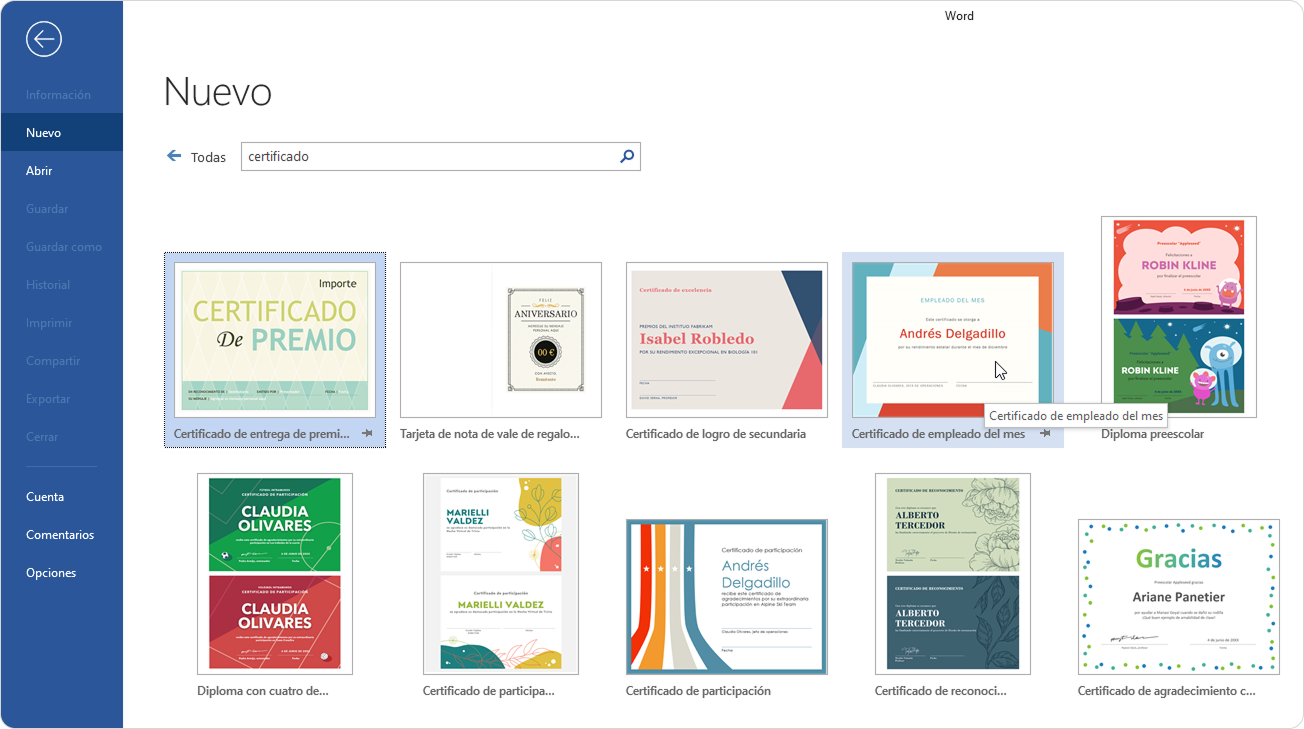Go to Cuenta in the sidebar

45,497
